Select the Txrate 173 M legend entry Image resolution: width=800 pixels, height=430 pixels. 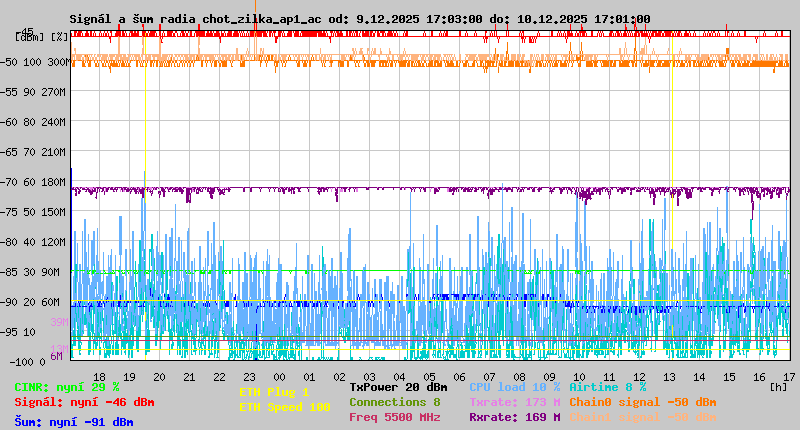click(514, 402)
